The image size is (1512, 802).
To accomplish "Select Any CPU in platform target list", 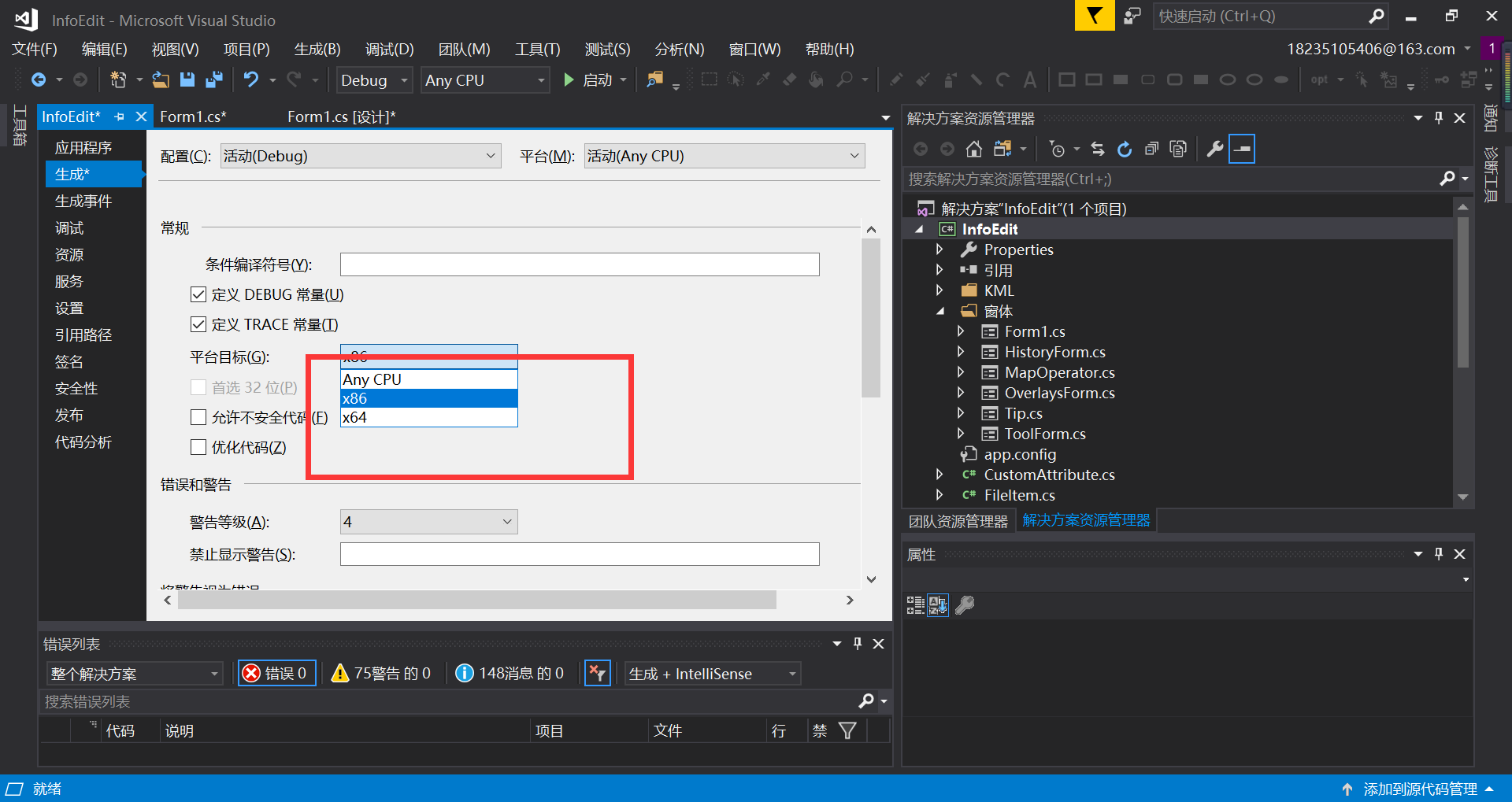I will pos(429,379).
